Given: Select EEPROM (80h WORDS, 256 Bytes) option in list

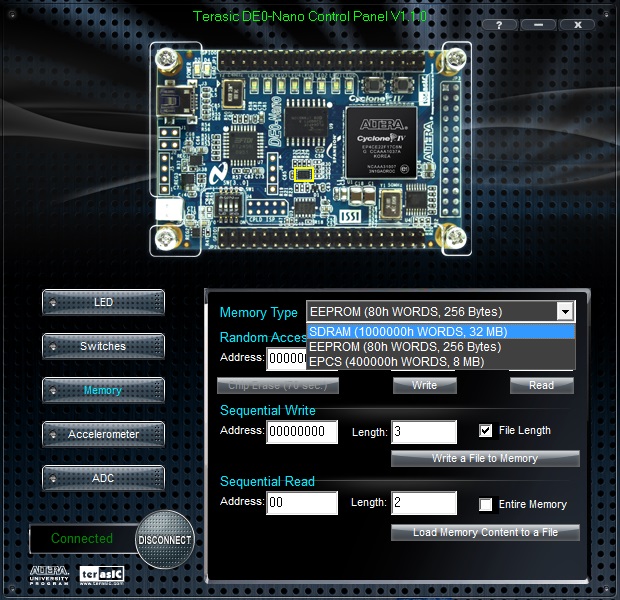Looking at the screenshot, I should (441, 347).
